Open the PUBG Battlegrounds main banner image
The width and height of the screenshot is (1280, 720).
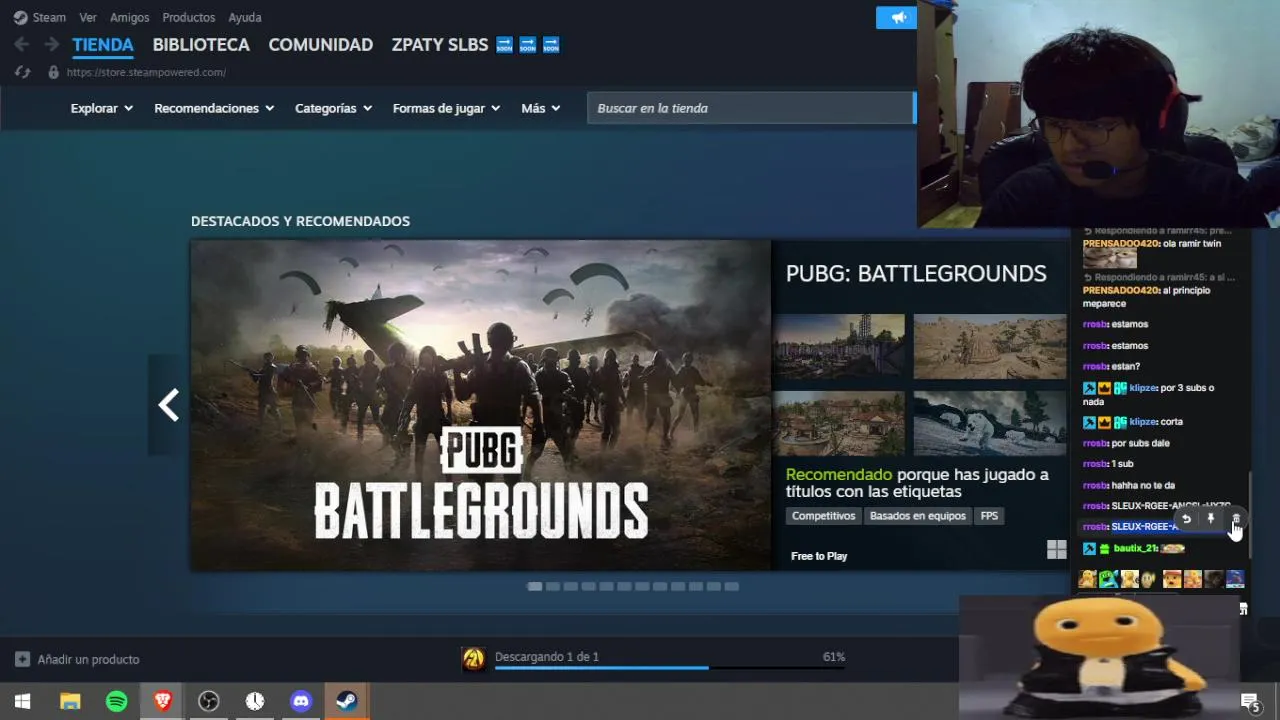(481, 405)
